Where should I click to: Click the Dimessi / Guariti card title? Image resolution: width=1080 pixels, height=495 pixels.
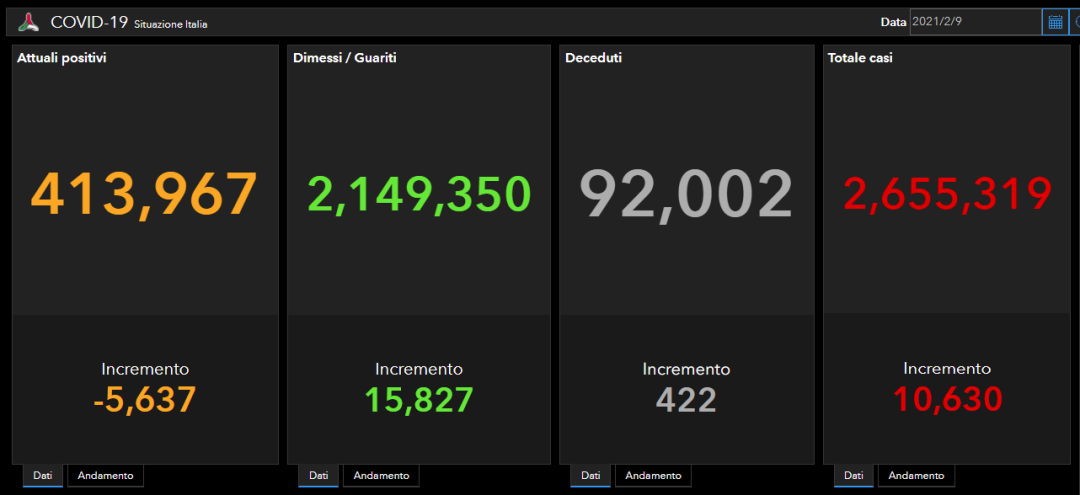[344, 59]
